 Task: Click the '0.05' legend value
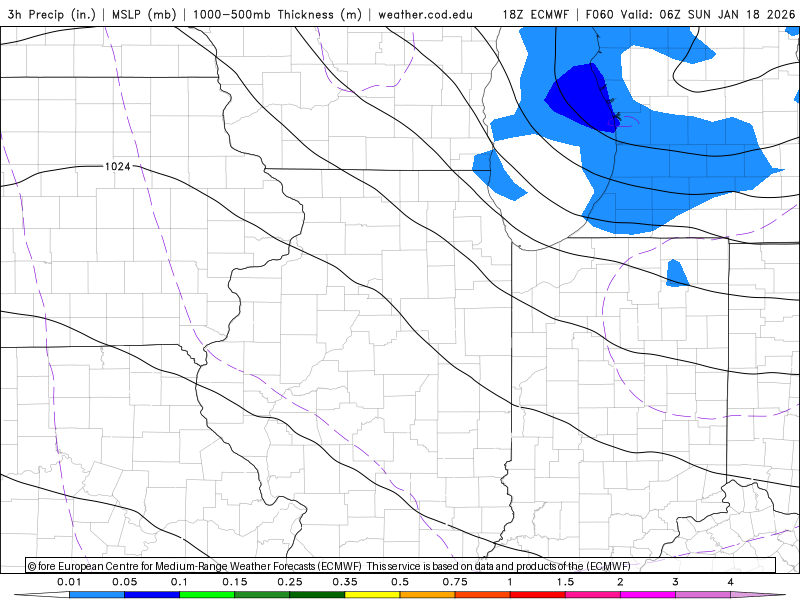[x=124, y=582]
